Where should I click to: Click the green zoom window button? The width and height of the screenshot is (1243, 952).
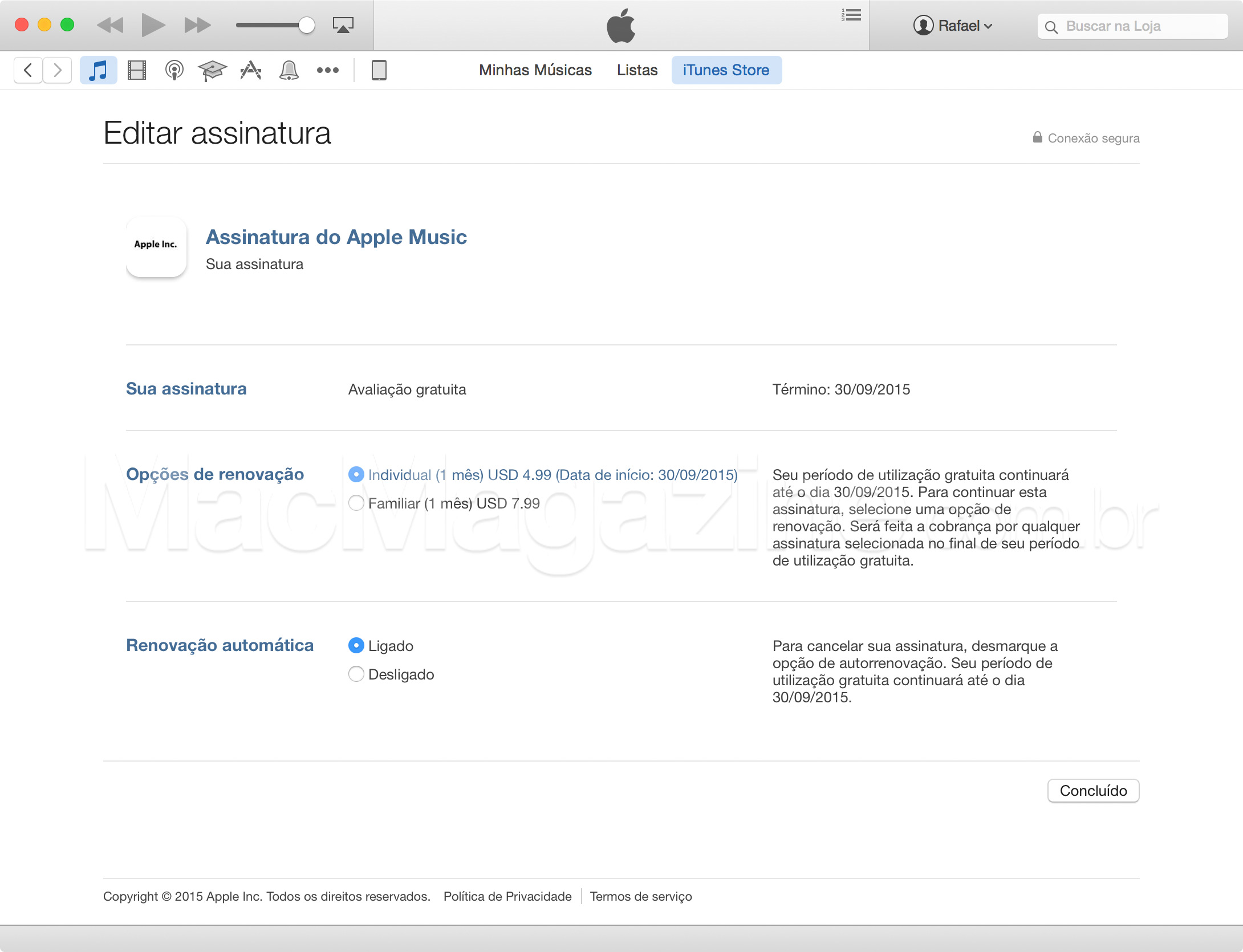point(67,25)
